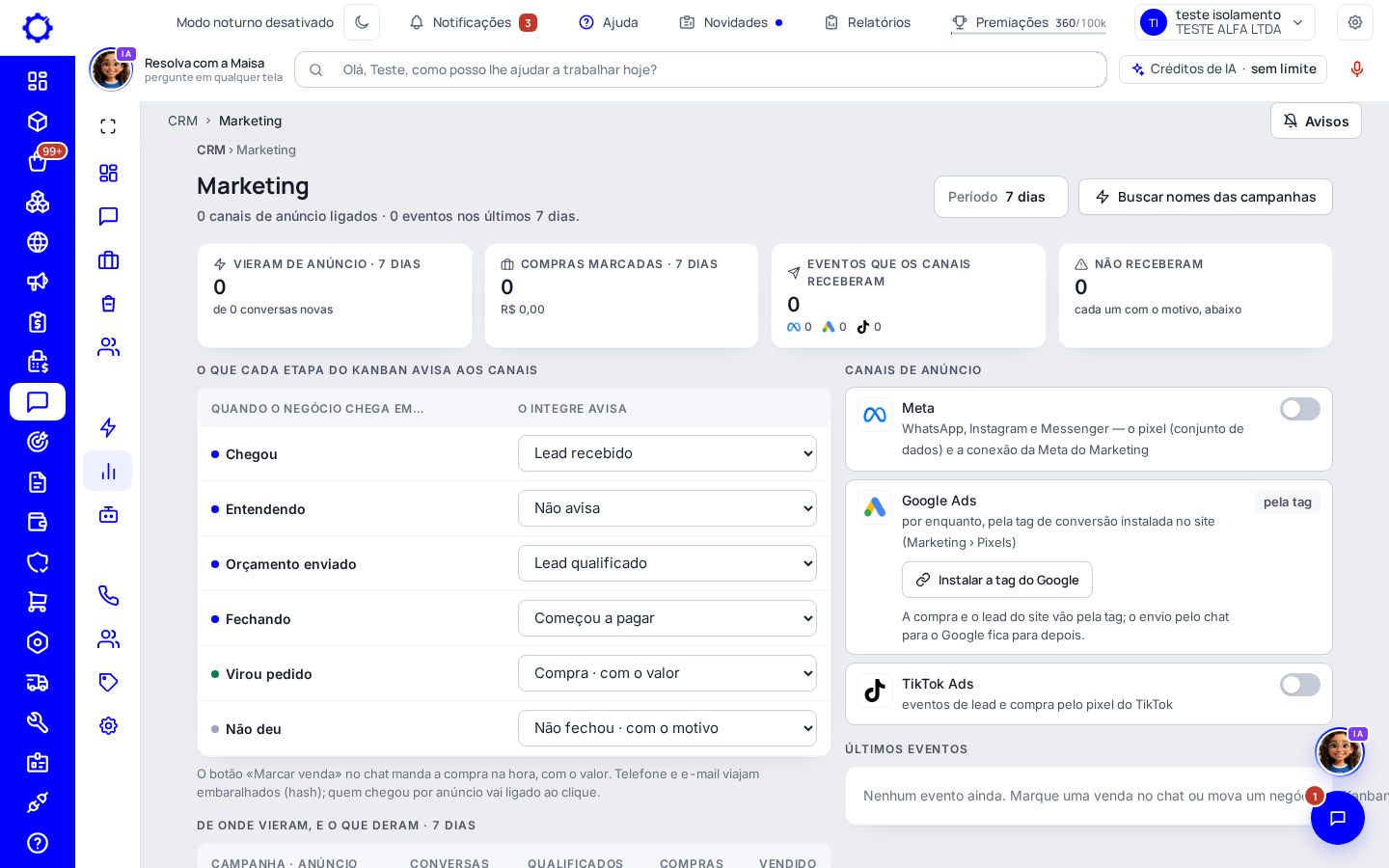
Task: Toggle night mode moon icon
Action: coord(362,22)
